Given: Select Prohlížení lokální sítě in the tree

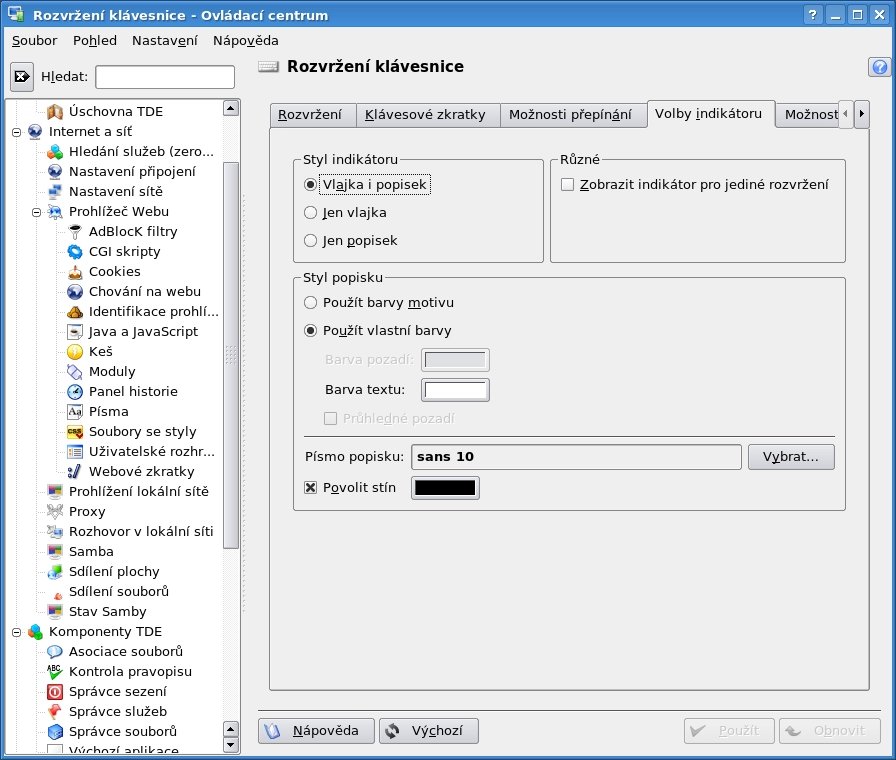Looking at the screenshot, I should click(139, 491).
